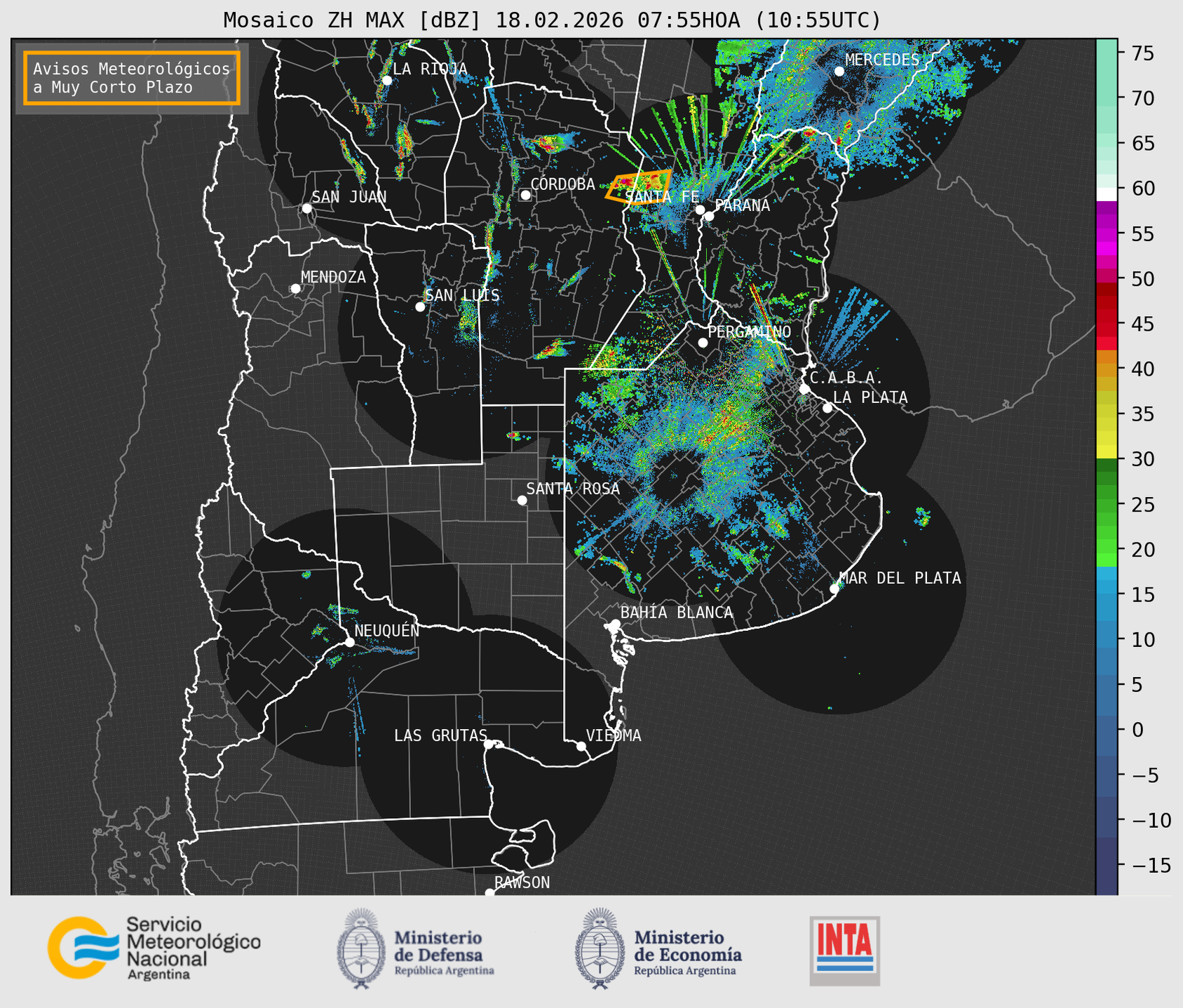
Task: Select the −15 tick label on the color scale
Action: click(x=1151, y=865)
